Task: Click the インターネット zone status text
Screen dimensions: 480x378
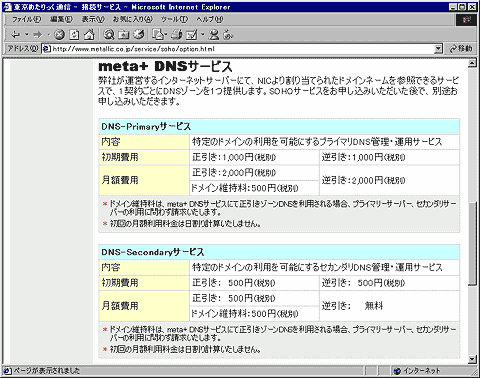Action: 421,371
